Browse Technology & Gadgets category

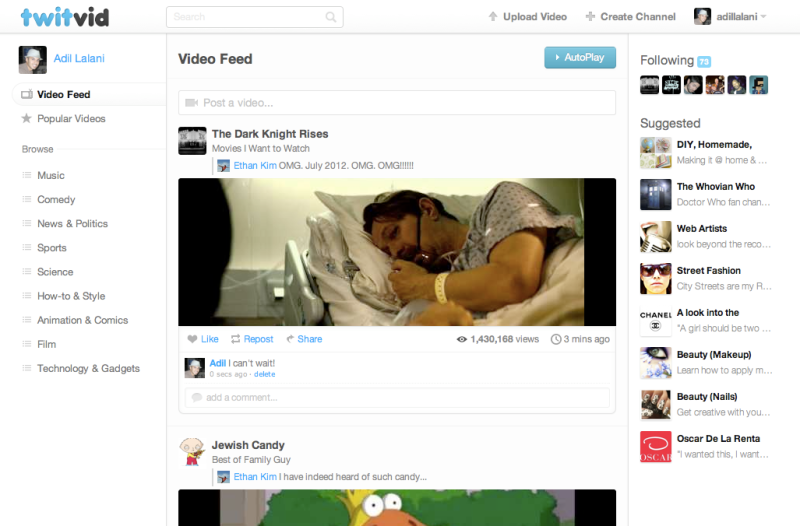[x=88, y=368]
